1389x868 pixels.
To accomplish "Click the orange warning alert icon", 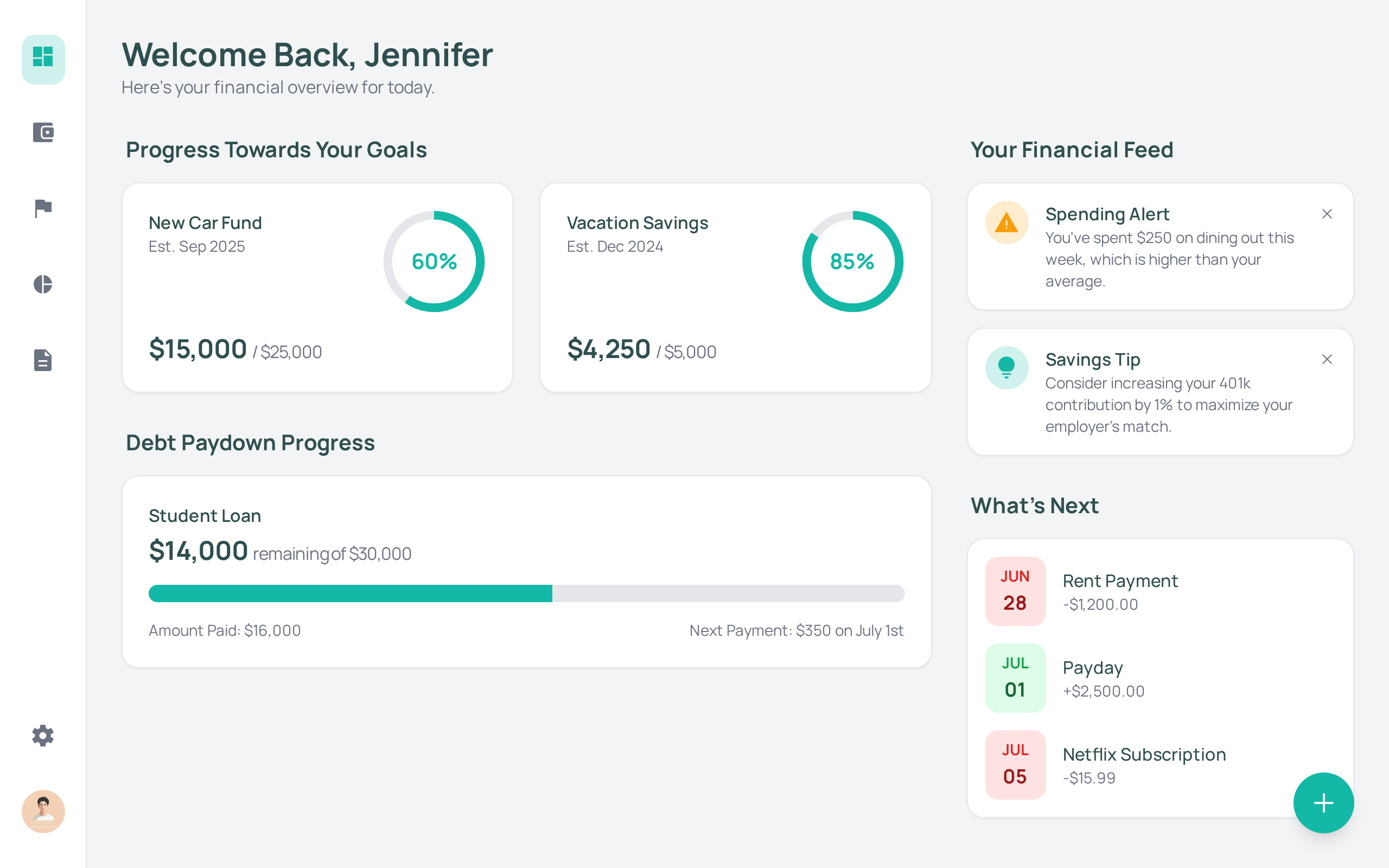I will (1006, 223).
